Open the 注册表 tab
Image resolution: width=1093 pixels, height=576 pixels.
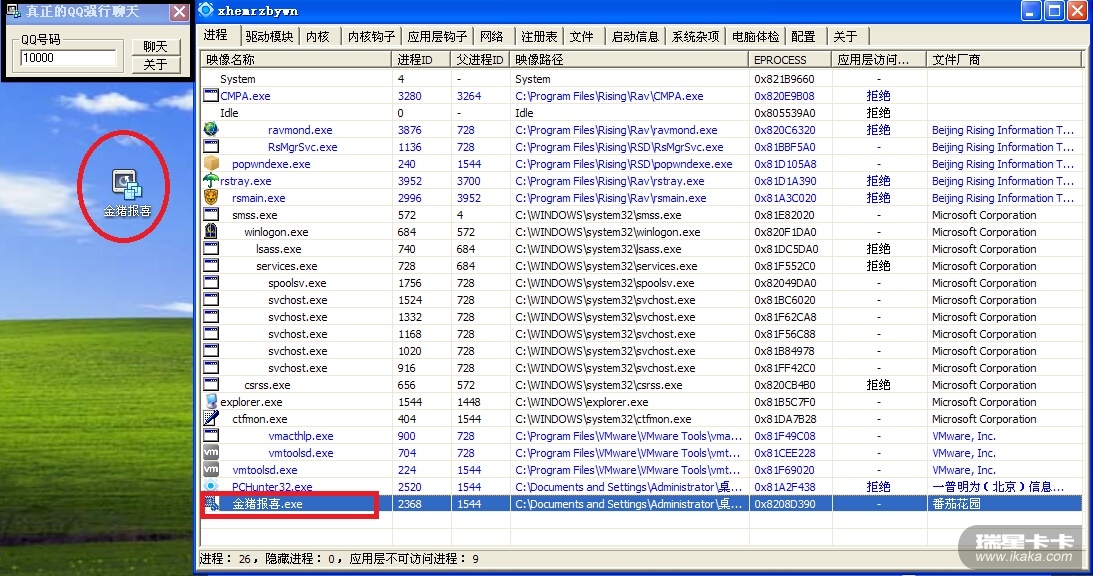click(x=540, y=36)
